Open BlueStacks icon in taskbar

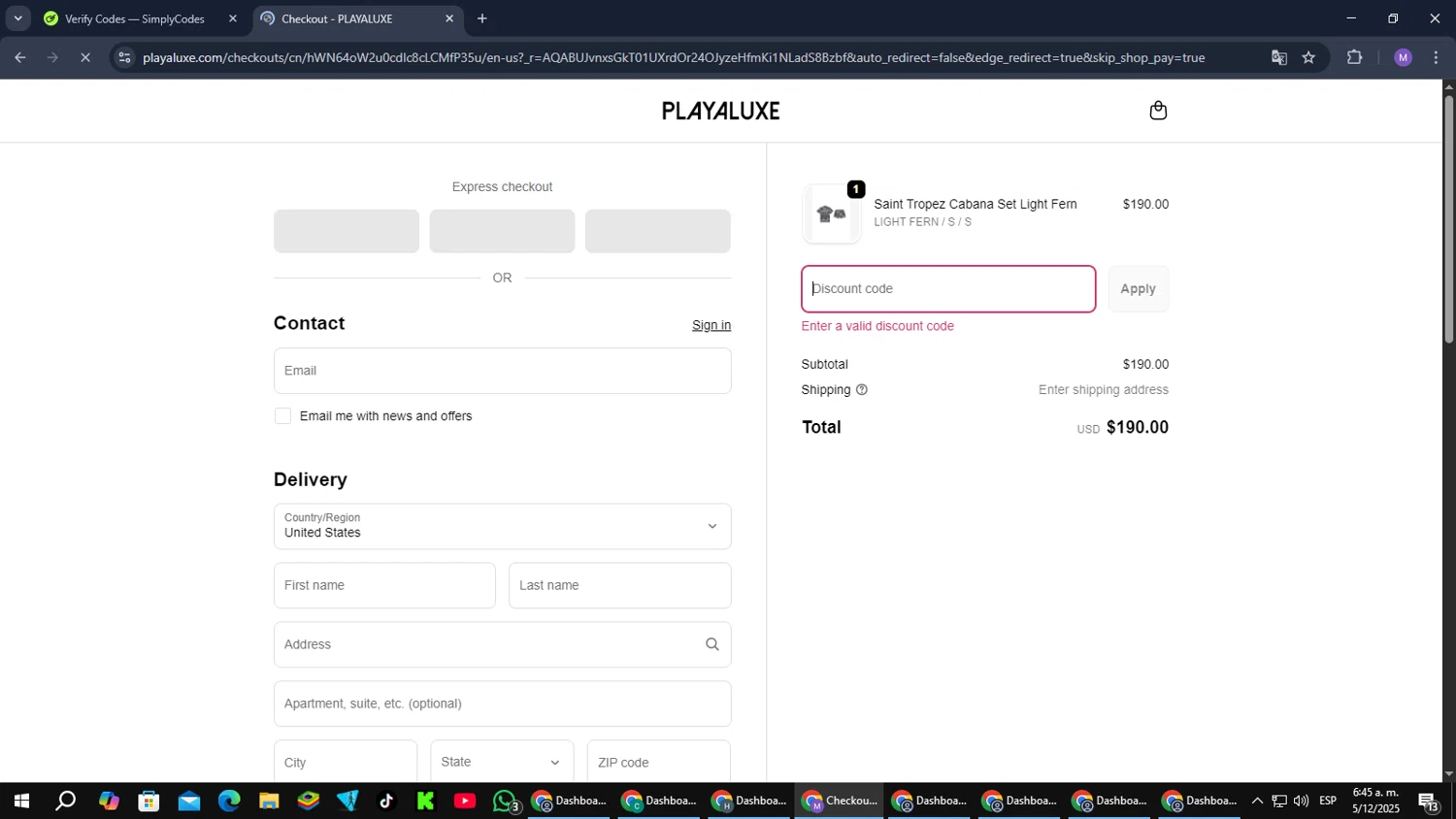point(308,802)
